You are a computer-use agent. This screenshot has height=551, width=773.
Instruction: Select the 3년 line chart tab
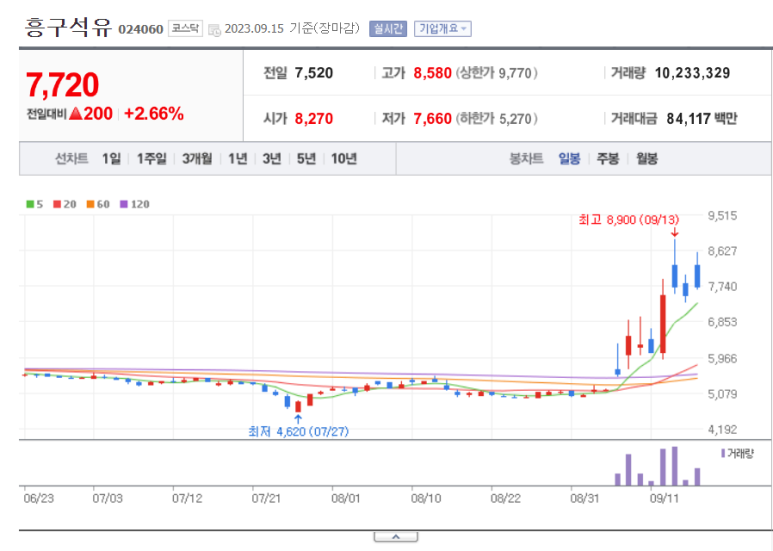point(272,159)
